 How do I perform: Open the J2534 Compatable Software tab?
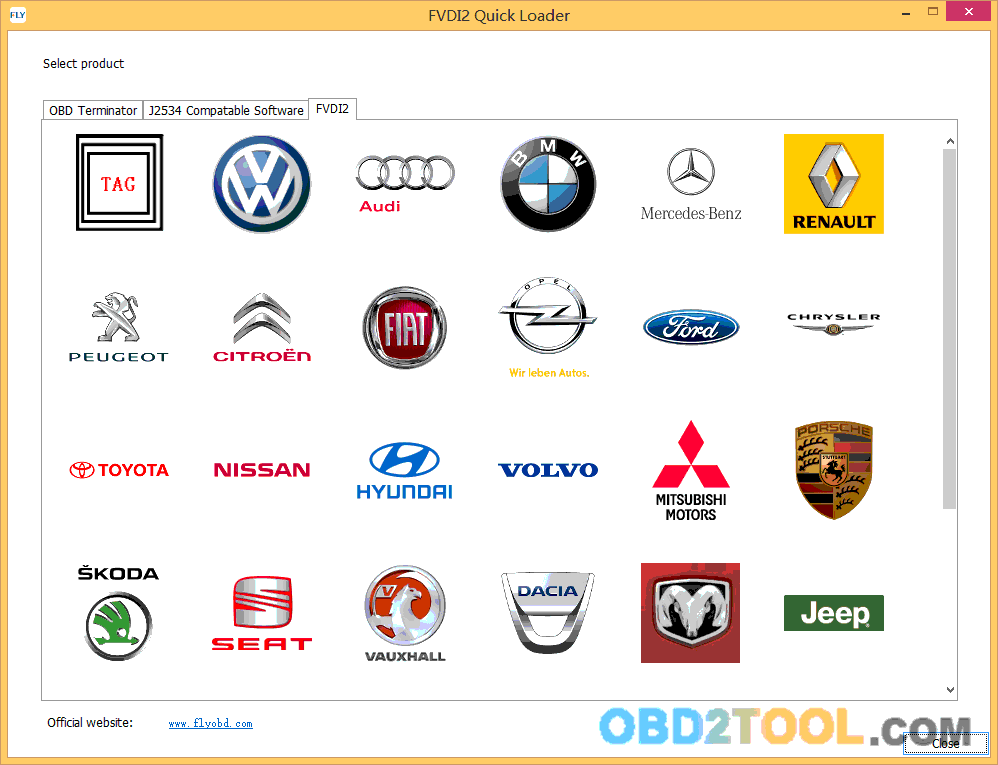coord(226,110)
